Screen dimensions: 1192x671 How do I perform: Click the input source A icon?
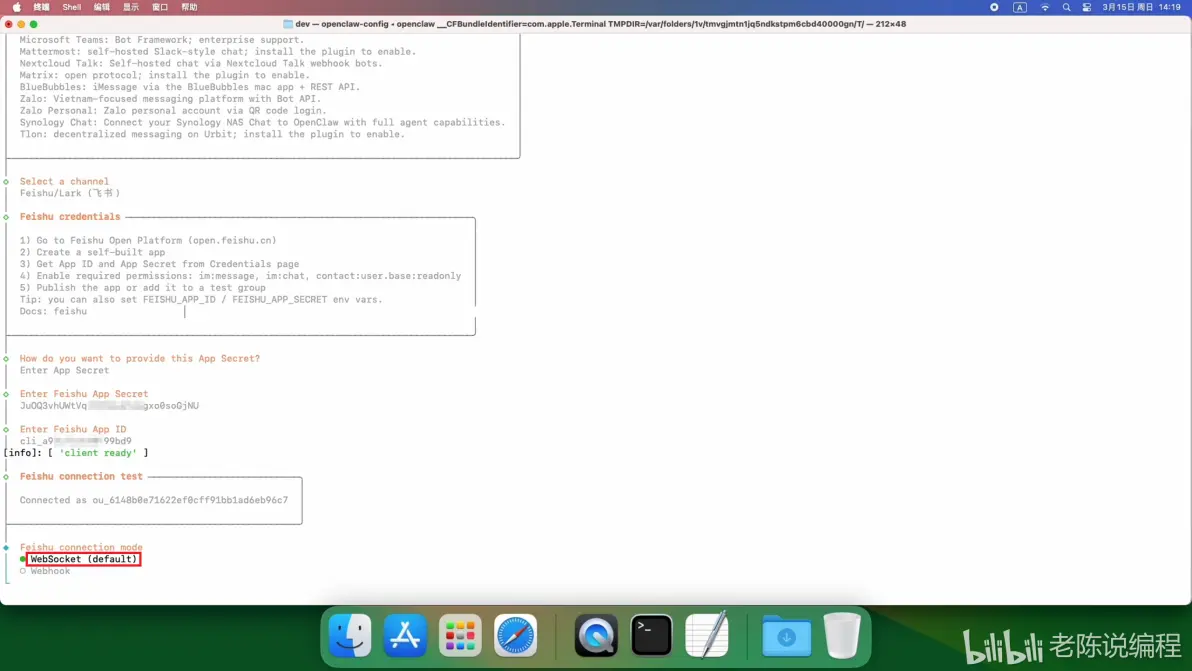[1019, 7]
